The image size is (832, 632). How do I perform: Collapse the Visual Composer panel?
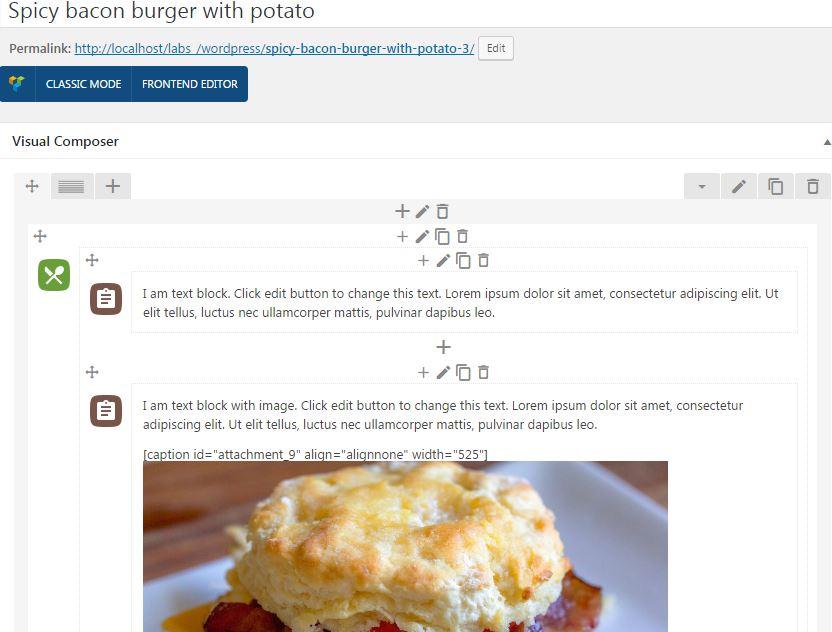[827, 142]
